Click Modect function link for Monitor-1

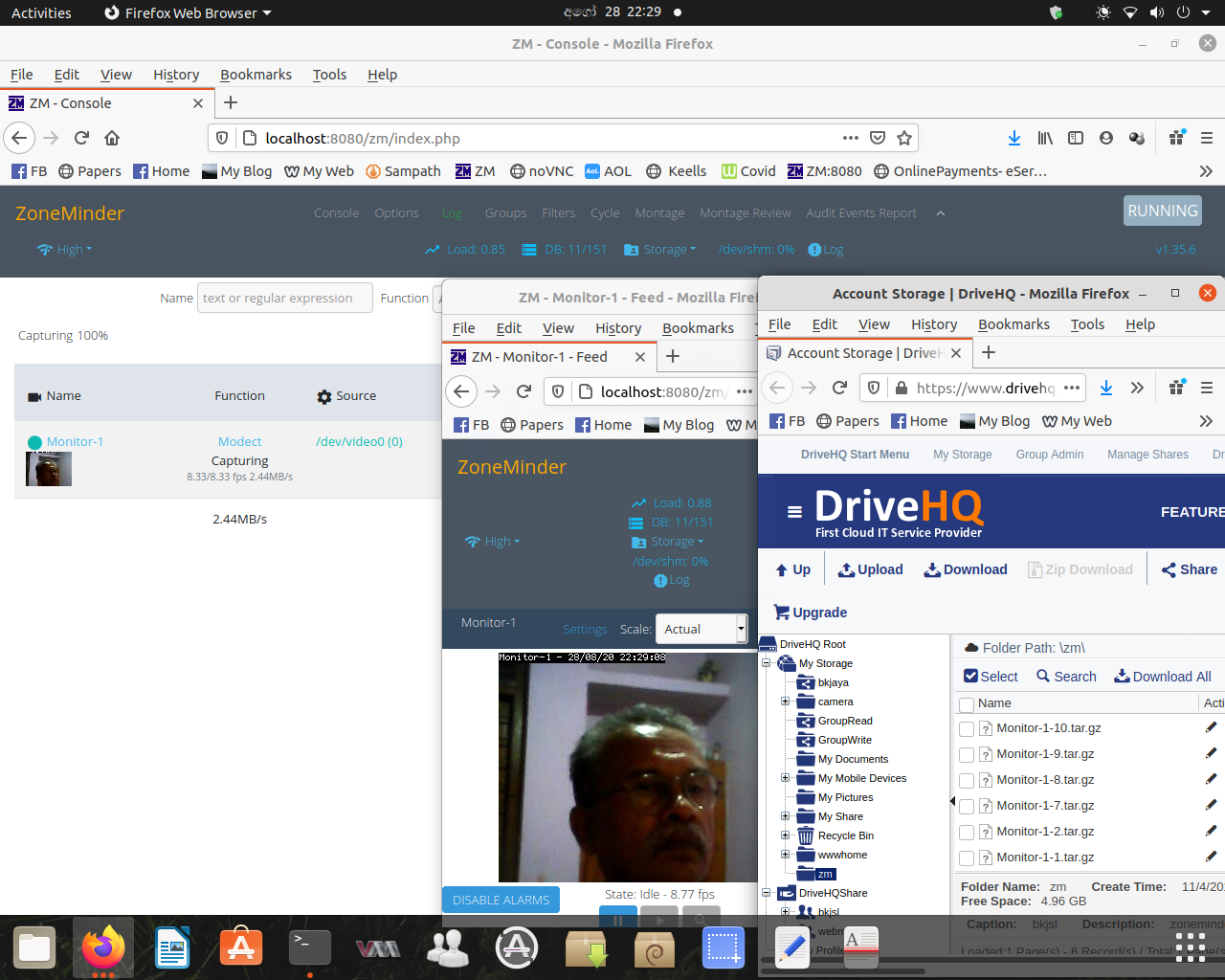(239, 442)
